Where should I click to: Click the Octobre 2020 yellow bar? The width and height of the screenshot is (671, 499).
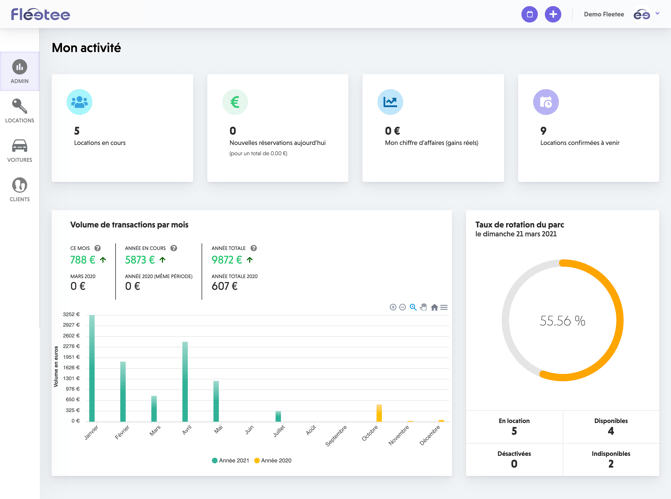click(x=379, y=413)
